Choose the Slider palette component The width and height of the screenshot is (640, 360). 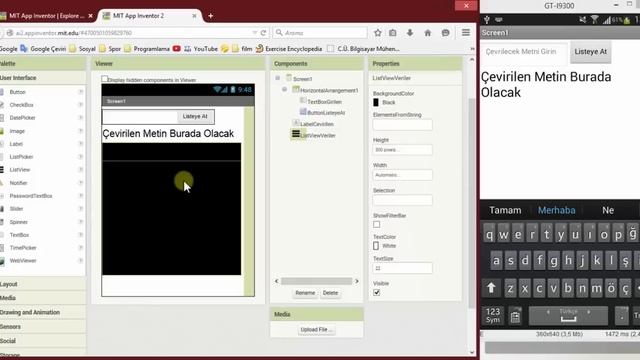pos(16,209)
